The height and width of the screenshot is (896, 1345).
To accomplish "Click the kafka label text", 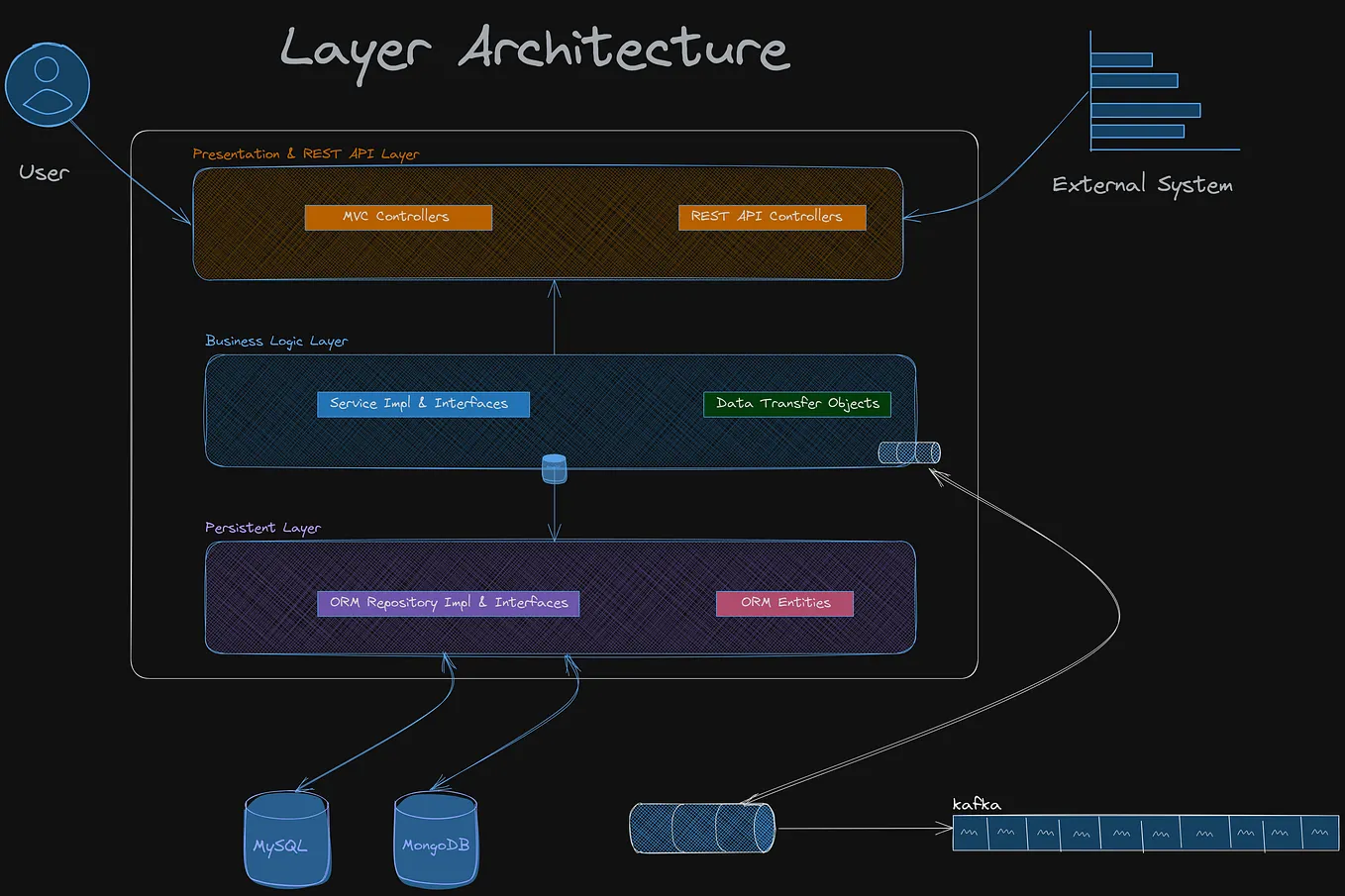I will 976,804.
